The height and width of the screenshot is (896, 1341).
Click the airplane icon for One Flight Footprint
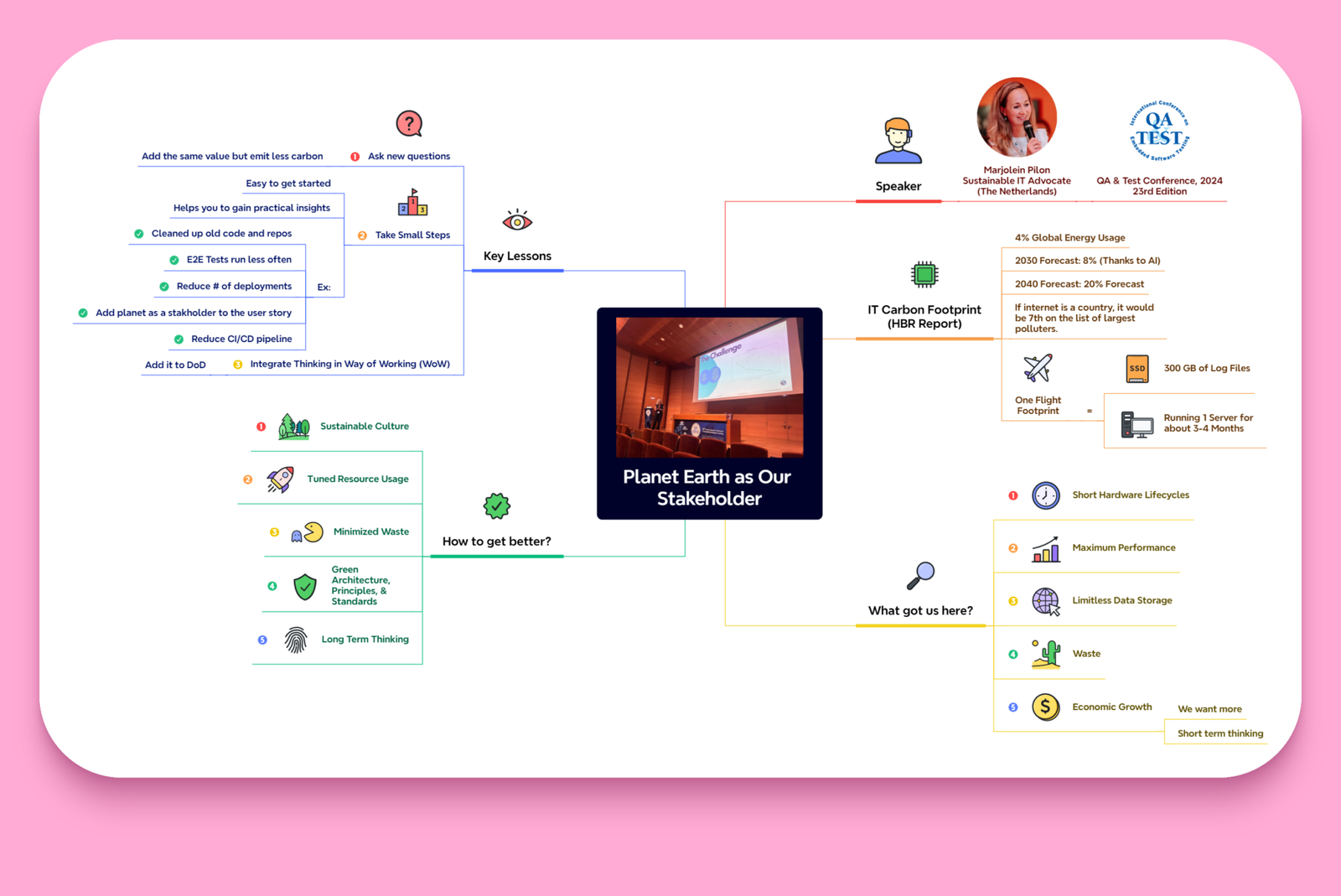click(1038, 368)
